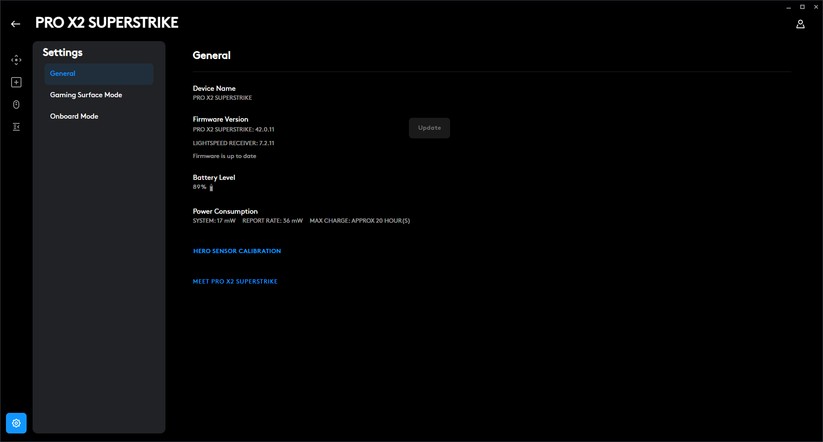This screenshot has width=823, height=442.
Task: Close the G HUB window
Action: 816,7
